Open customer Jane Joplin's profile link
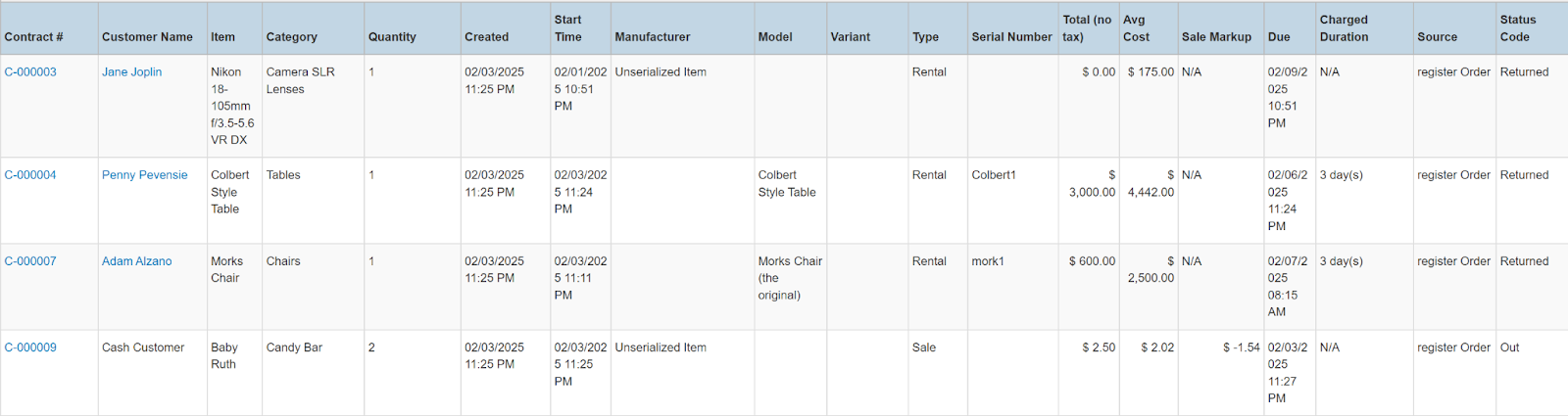 pyautogui.click(x=132, y=72)
